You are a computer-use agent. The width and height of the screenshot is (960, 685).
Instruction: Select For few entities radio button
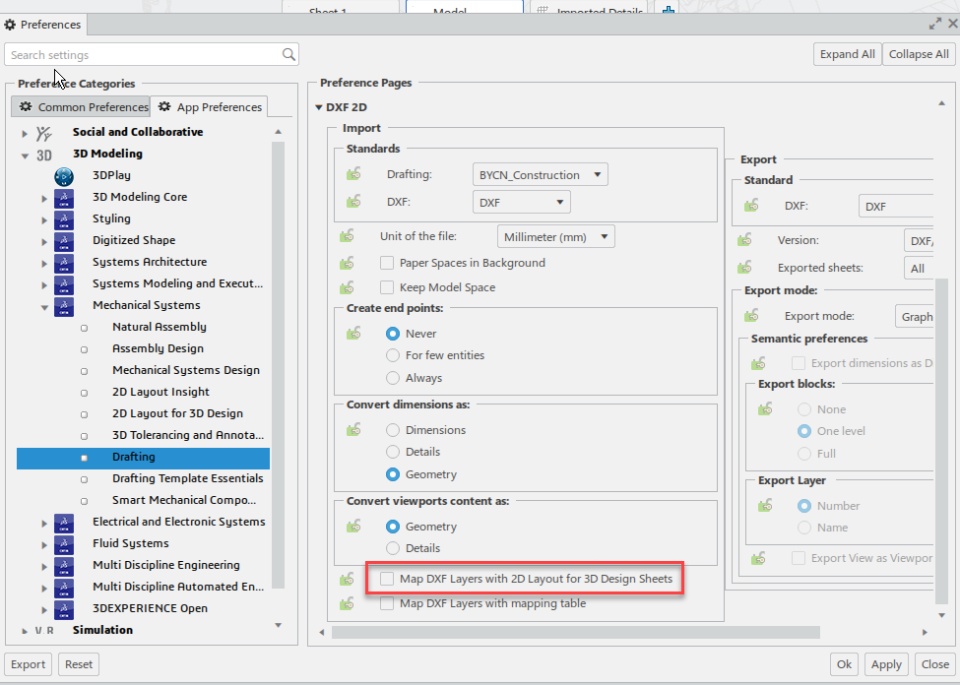392,355
